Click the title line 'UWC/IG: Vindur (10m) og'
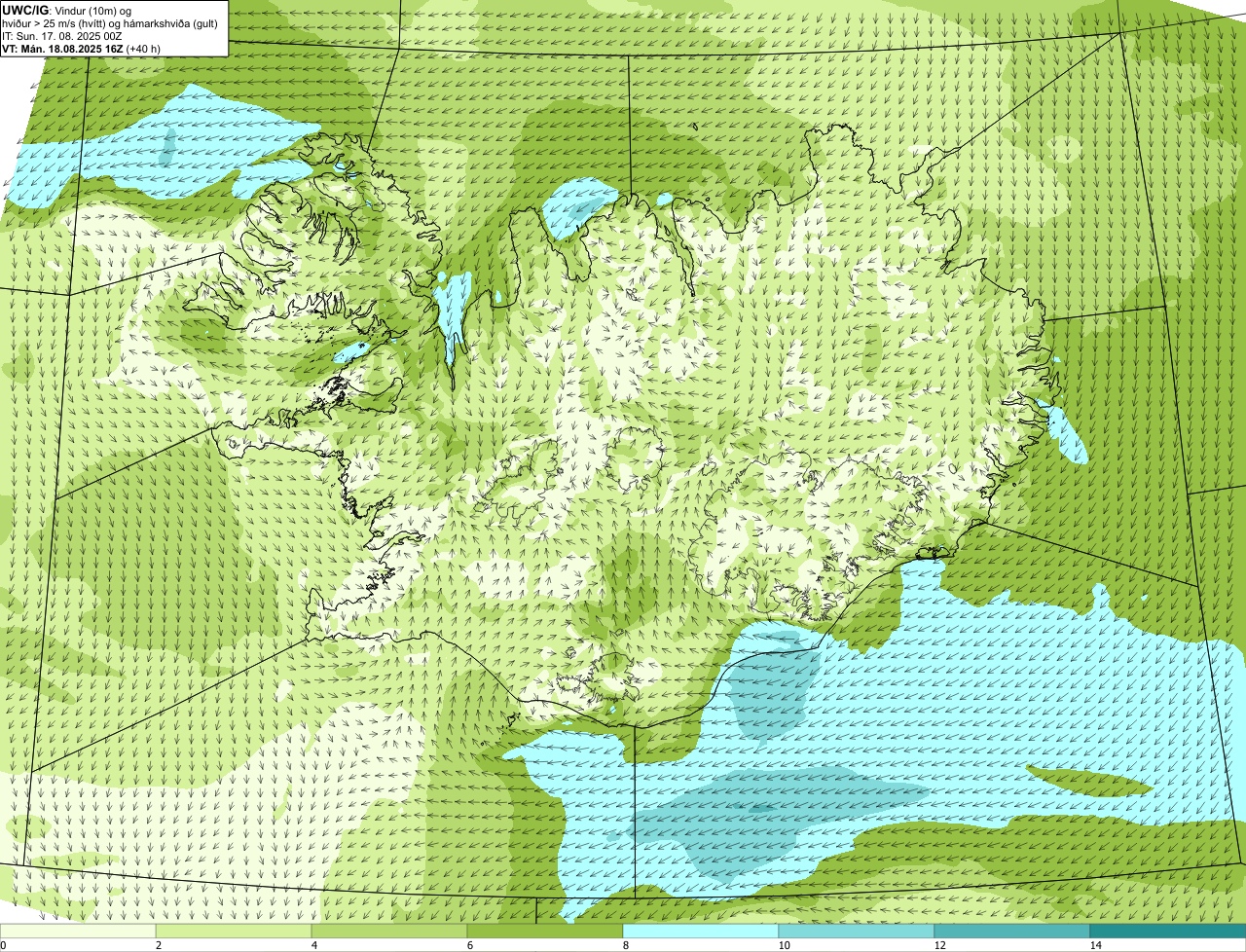This screenshot has height=952, width=1246. [x=67, y=10]
